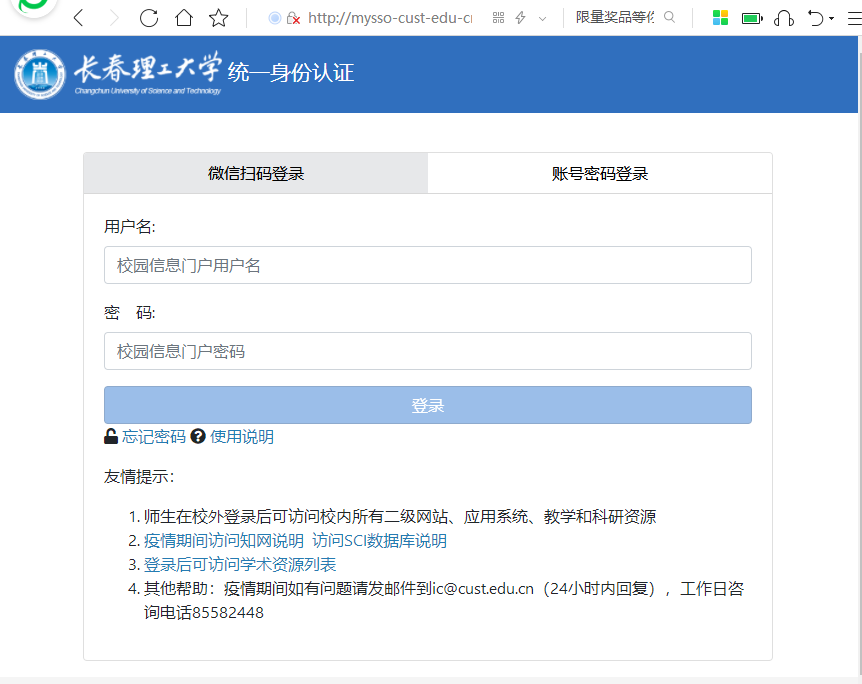Open the 使用说明 help link
862x684 pixels.
click(241, 437)
